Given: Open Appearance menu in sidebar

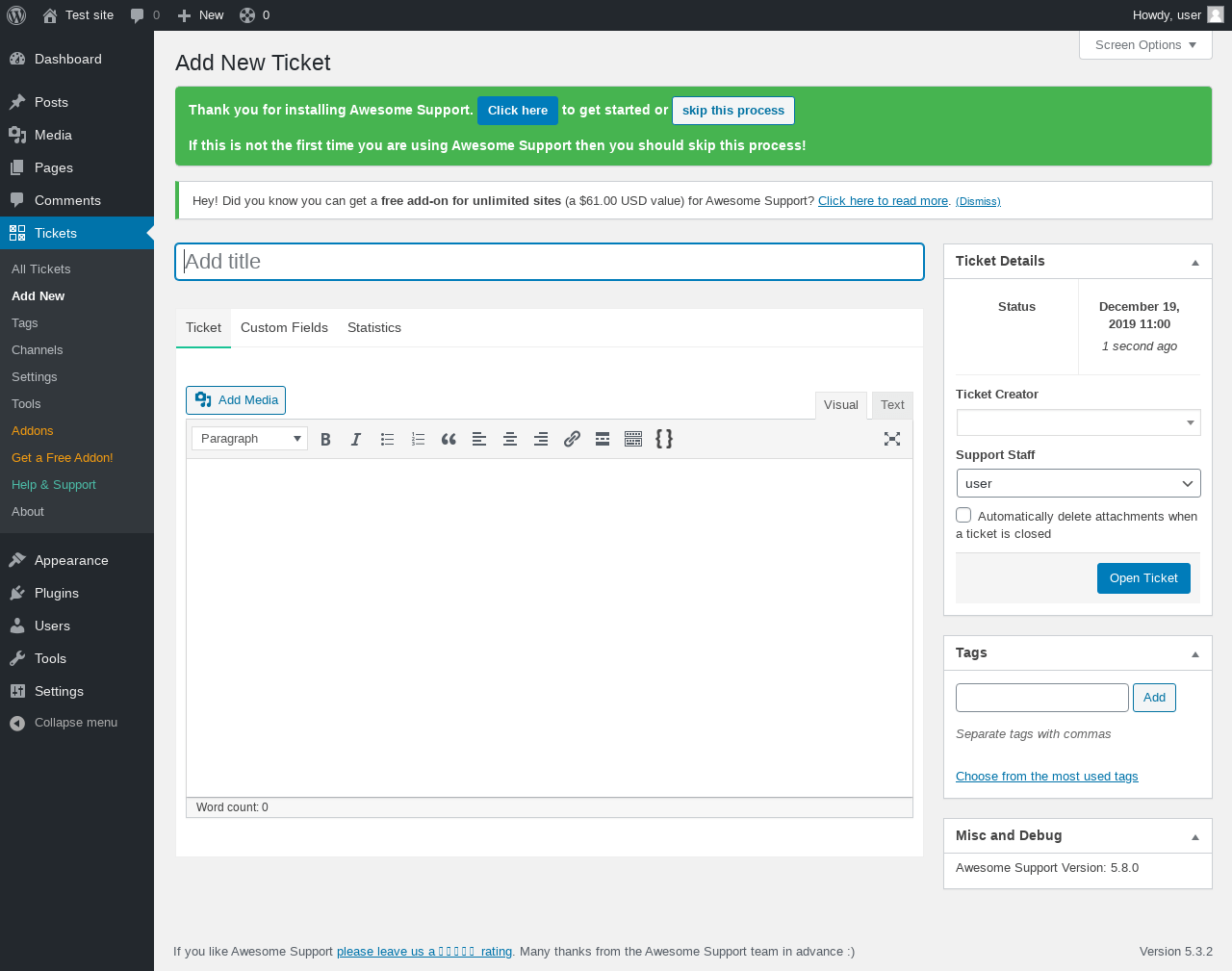Looking at the screenshot, I should pos(77,560).
